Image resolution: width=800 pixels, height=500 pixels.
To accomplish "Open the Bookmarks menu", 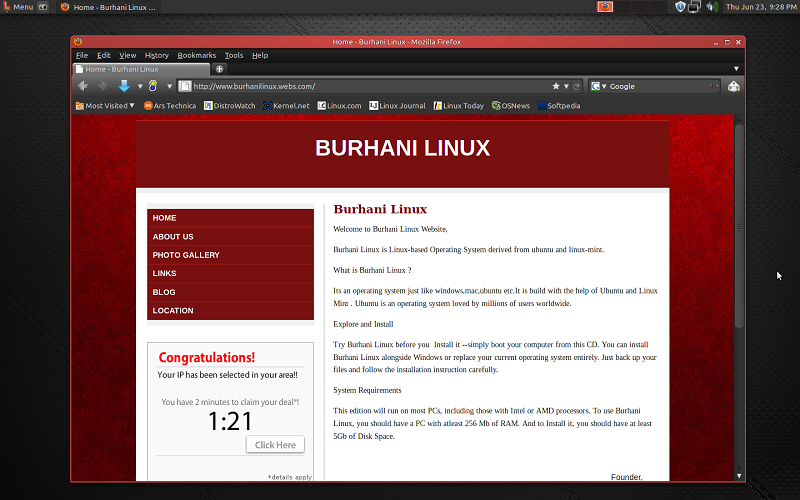I will 196,55.
